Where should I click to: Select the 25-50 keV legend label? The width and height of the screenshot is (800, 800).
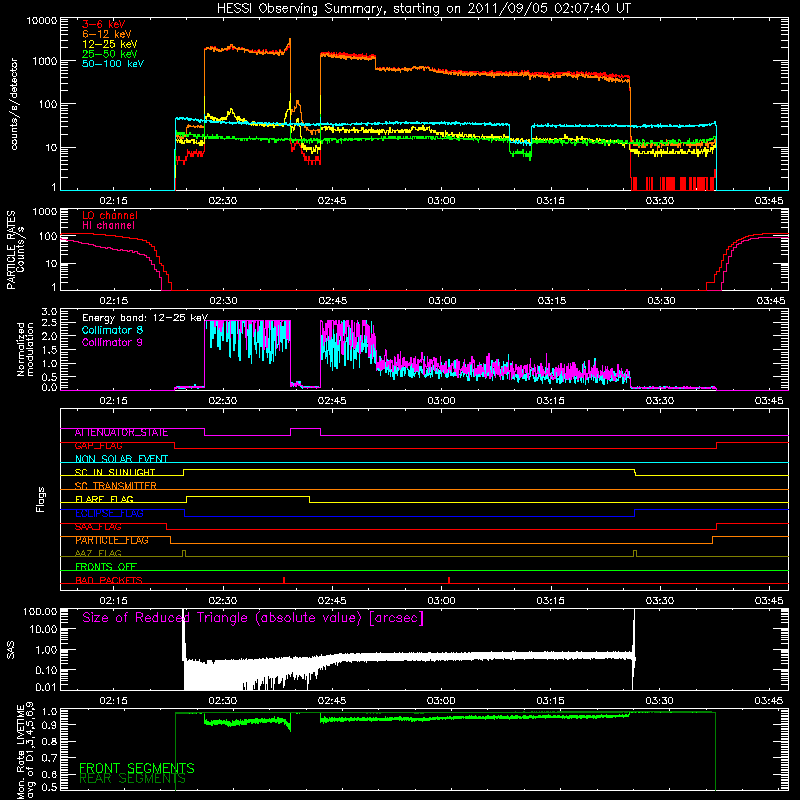(110, 54)
